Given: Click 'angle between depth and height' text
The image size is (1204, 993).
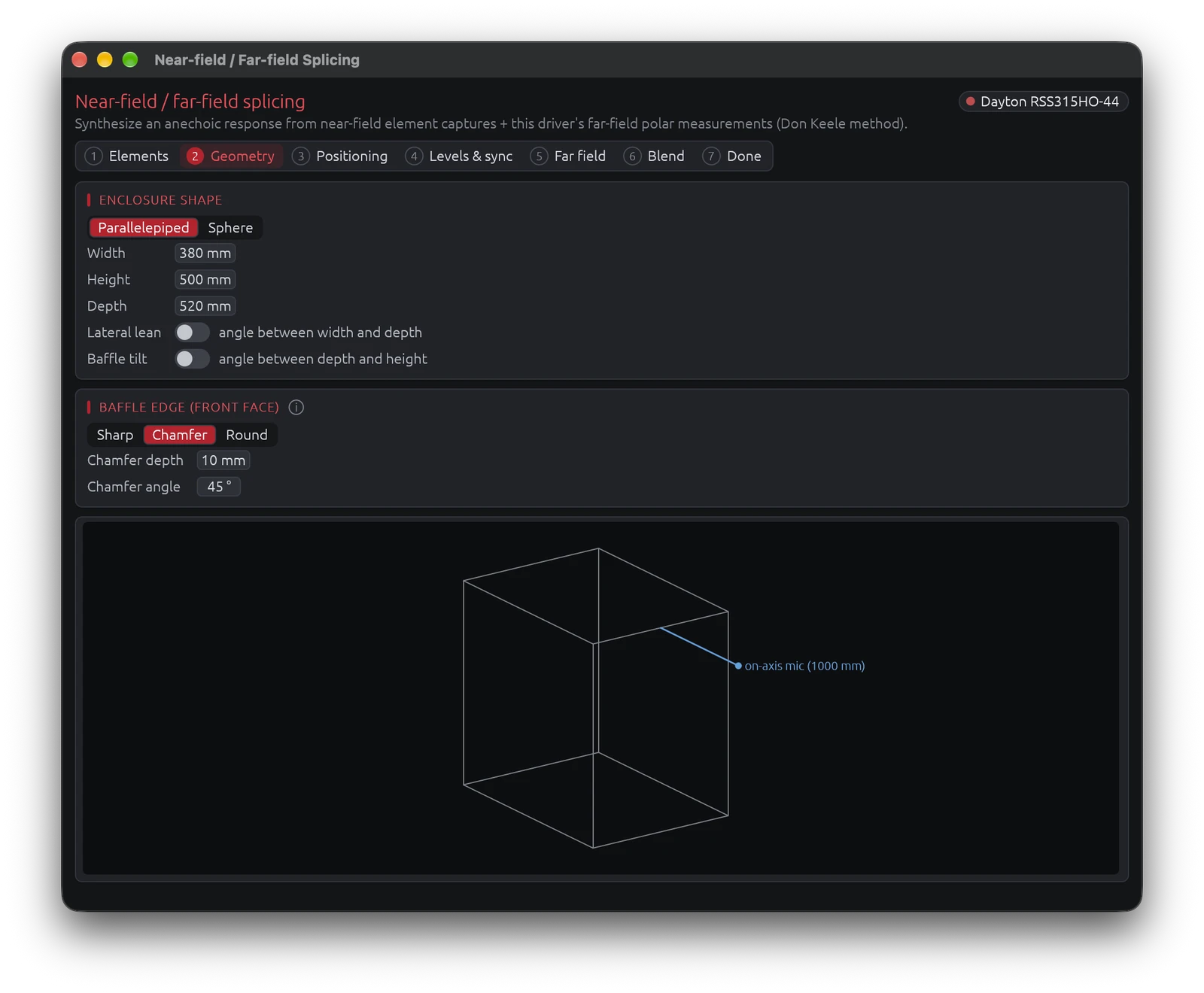Looking at the screenshot, I should (x=323, y=359).
